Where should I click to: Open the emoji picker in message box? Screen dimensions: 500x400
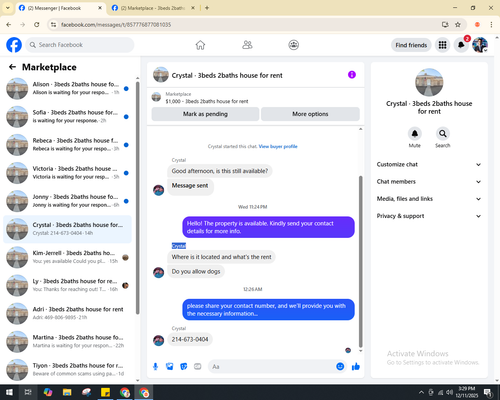click(x=340, y=367)
